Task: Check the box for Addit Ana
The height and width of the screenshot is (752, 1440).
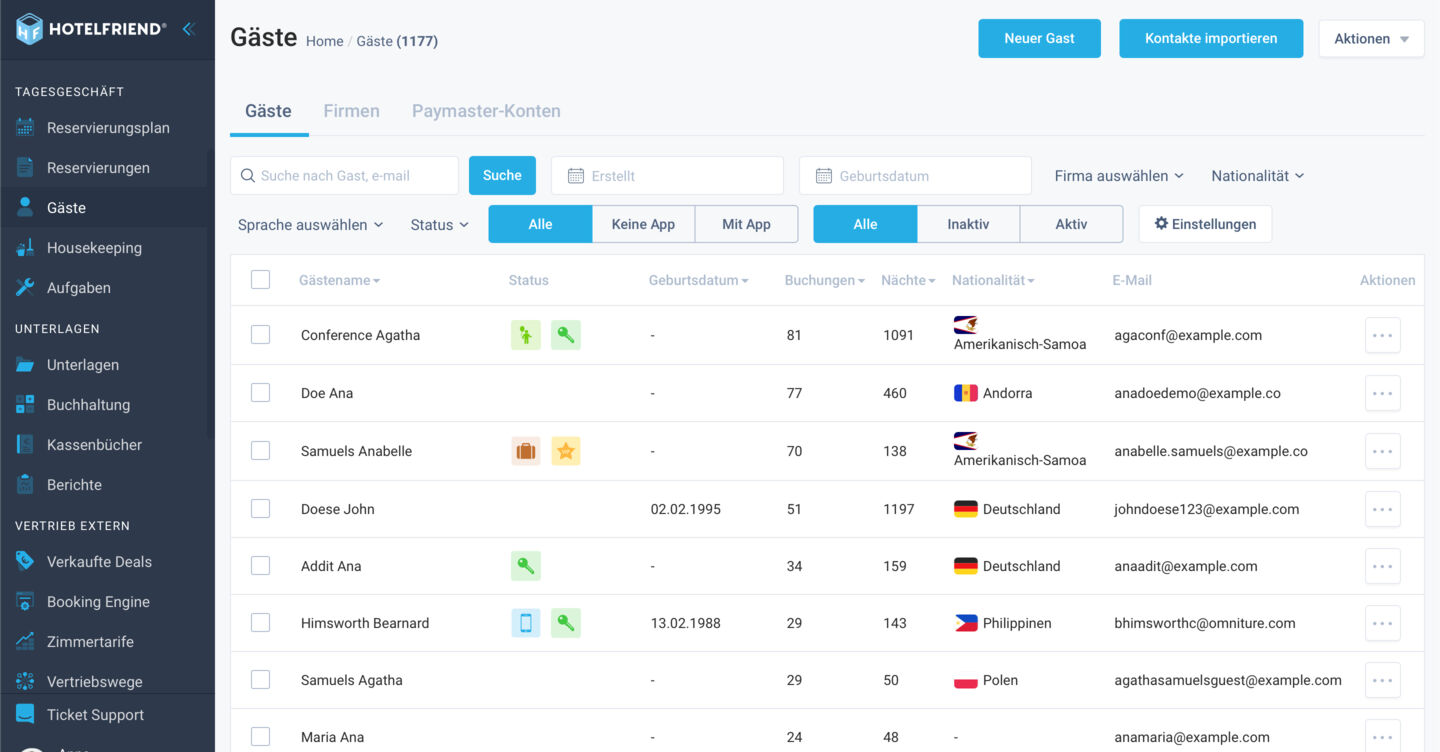Action: 260,566
